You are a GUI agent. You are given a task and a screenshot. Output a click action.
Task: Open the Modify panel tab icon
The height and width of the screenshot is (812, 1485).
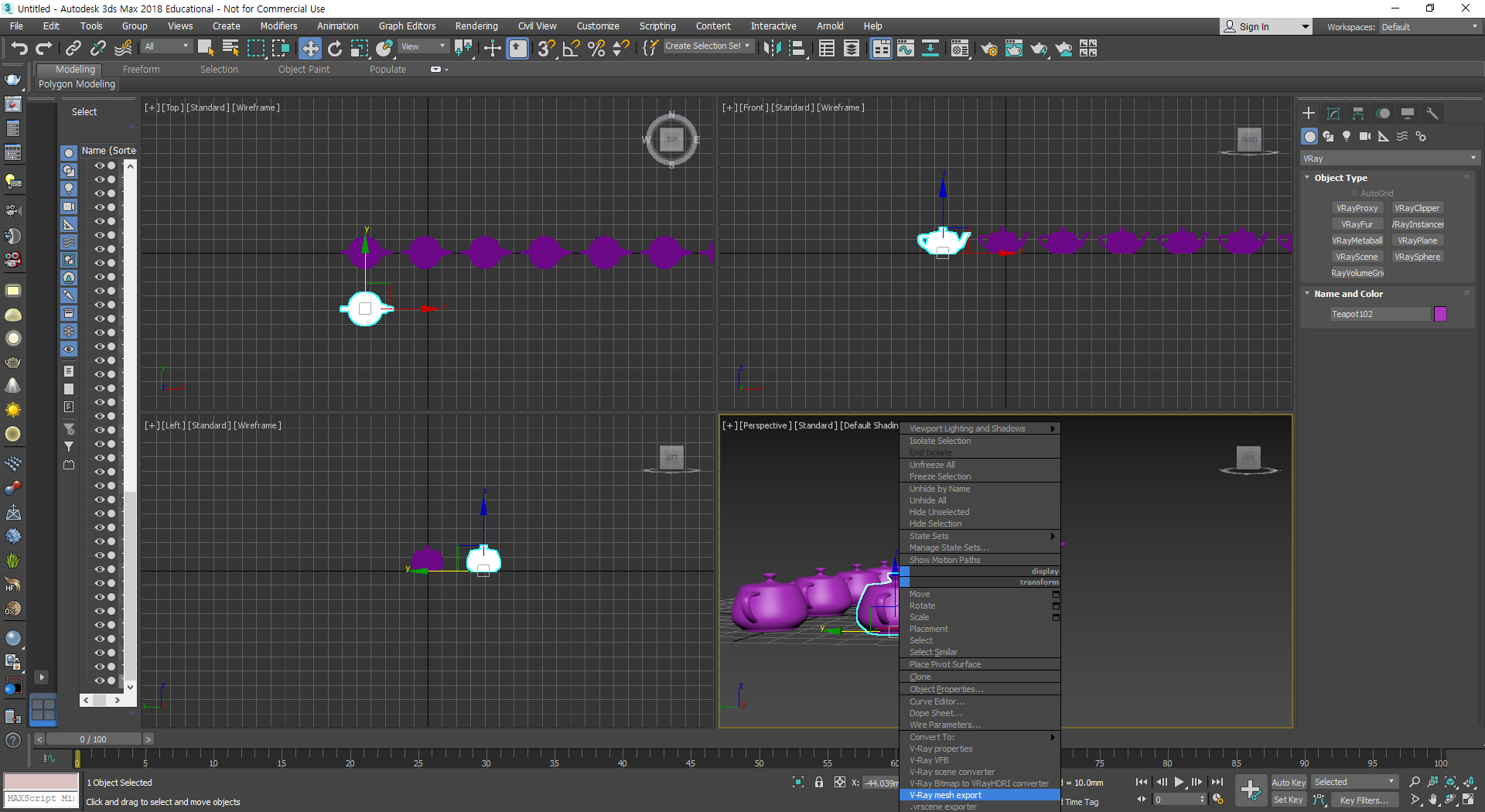coord(1333,114)
